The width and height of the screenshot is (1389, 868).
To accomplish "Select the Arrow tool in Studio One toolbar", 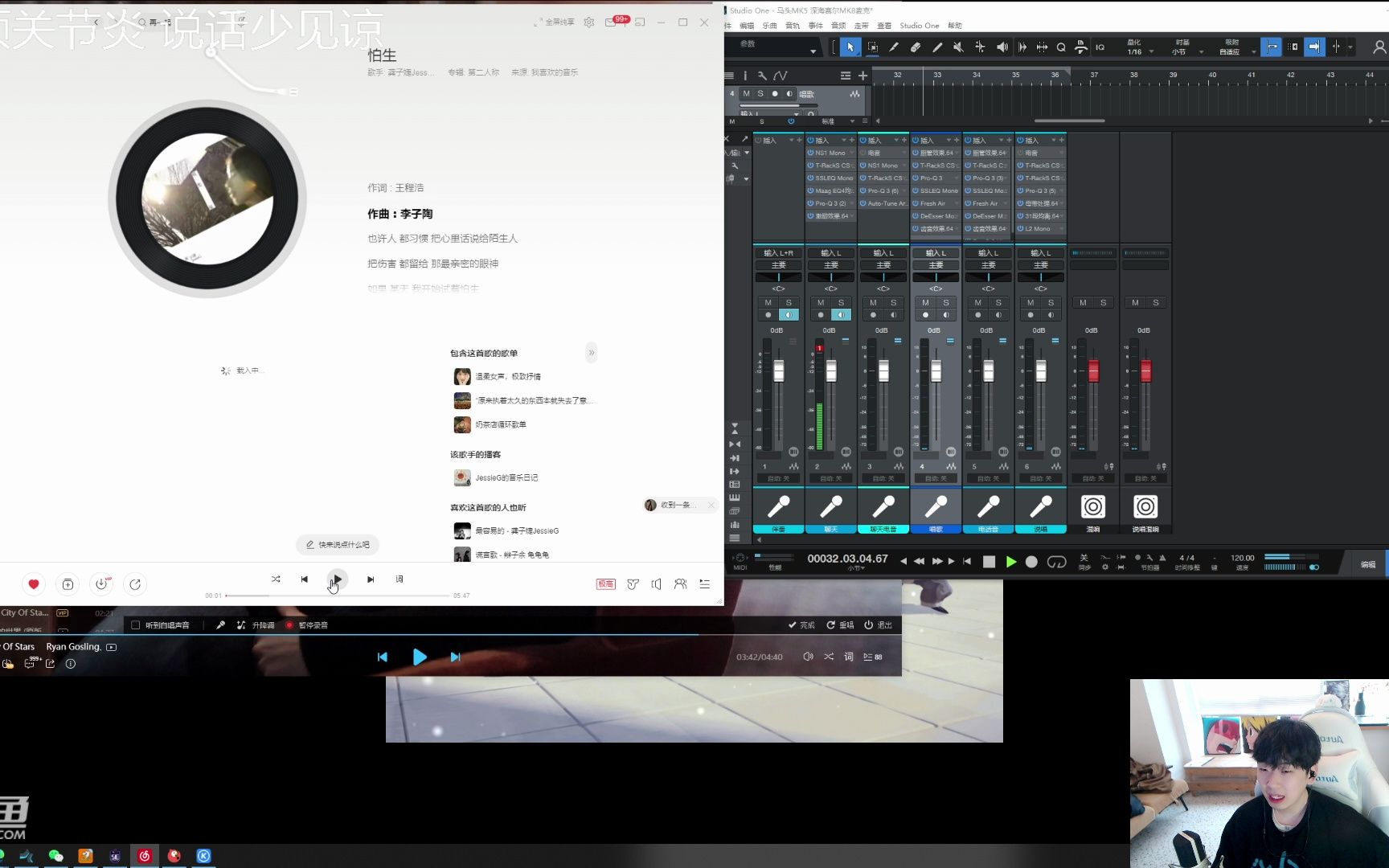I will coord(850,47).
